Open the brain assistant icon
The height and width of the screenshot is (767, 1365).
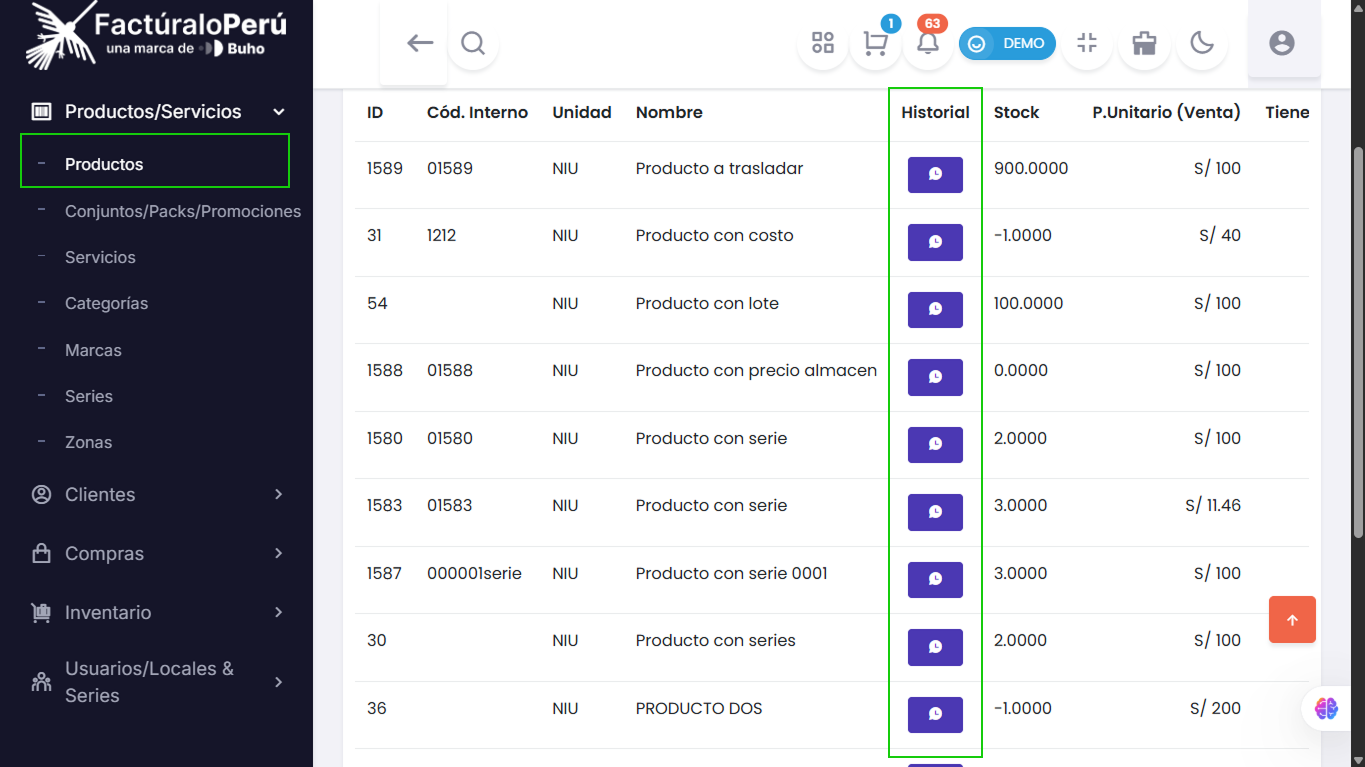point(1327,708)
